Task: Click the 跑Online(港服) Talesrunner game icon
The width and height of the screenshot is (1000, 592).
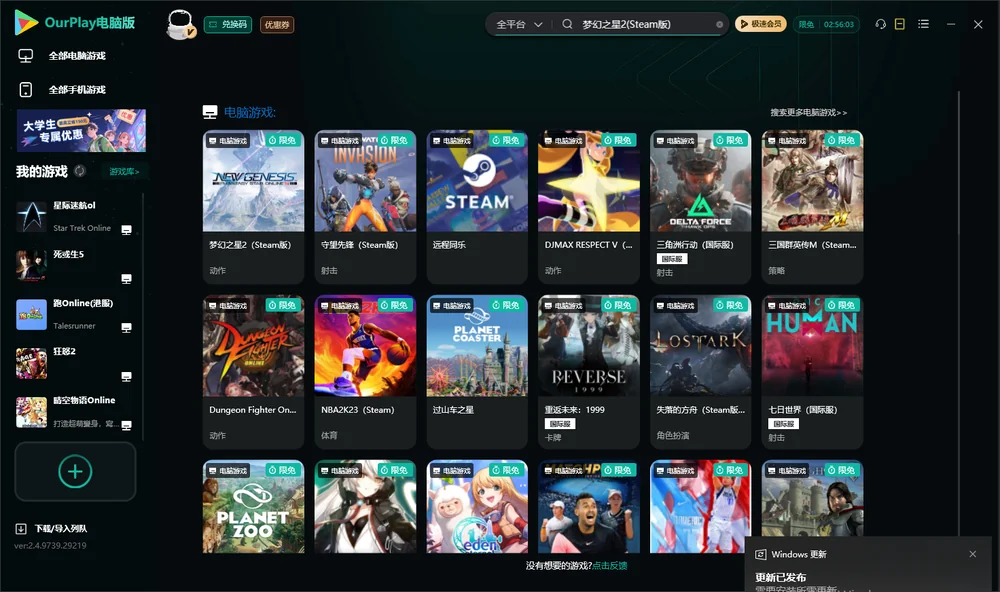Action: point(31,314)
